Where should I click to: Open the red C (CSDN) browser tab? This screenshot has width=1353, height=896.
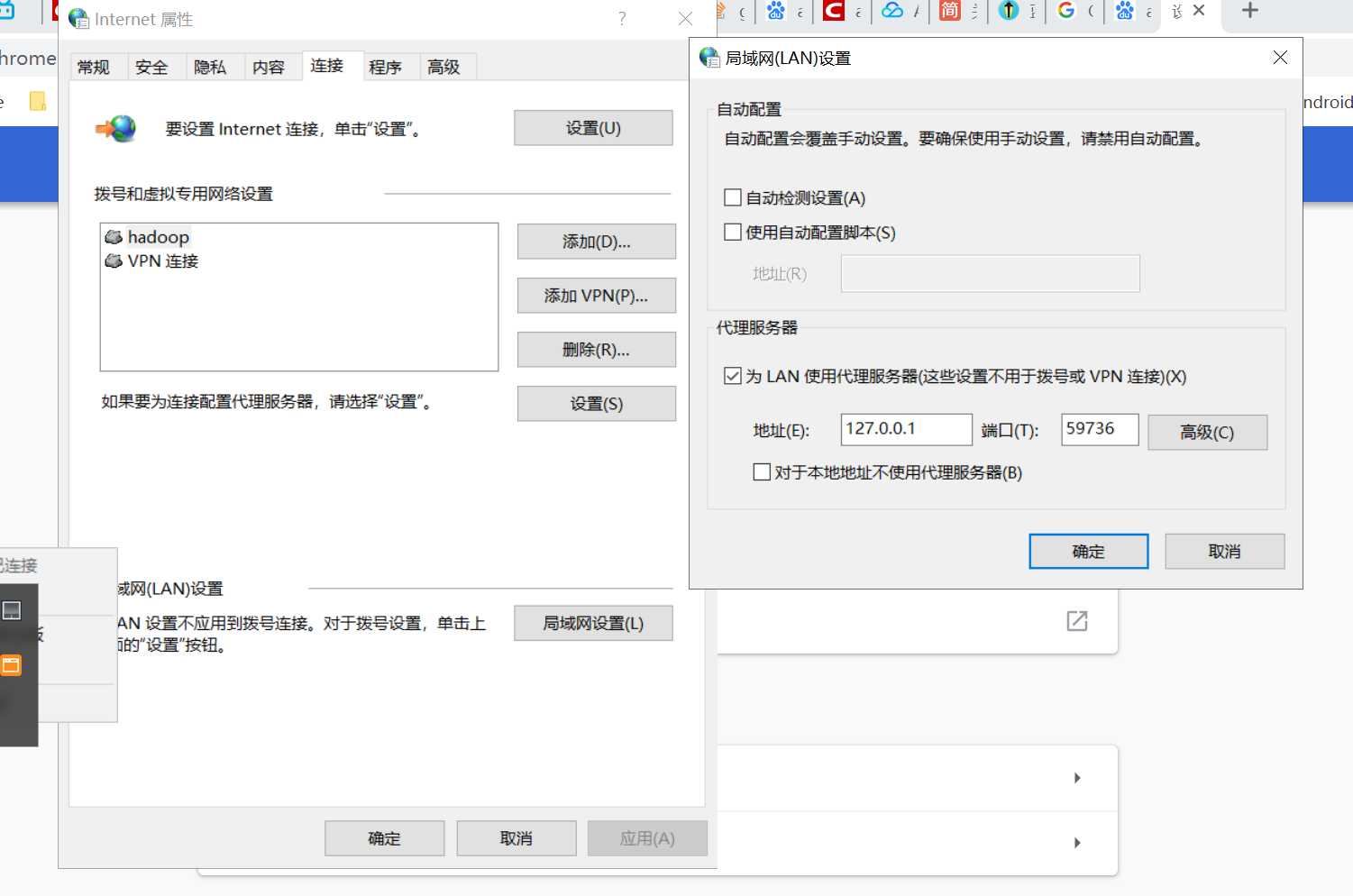[834, 11]
